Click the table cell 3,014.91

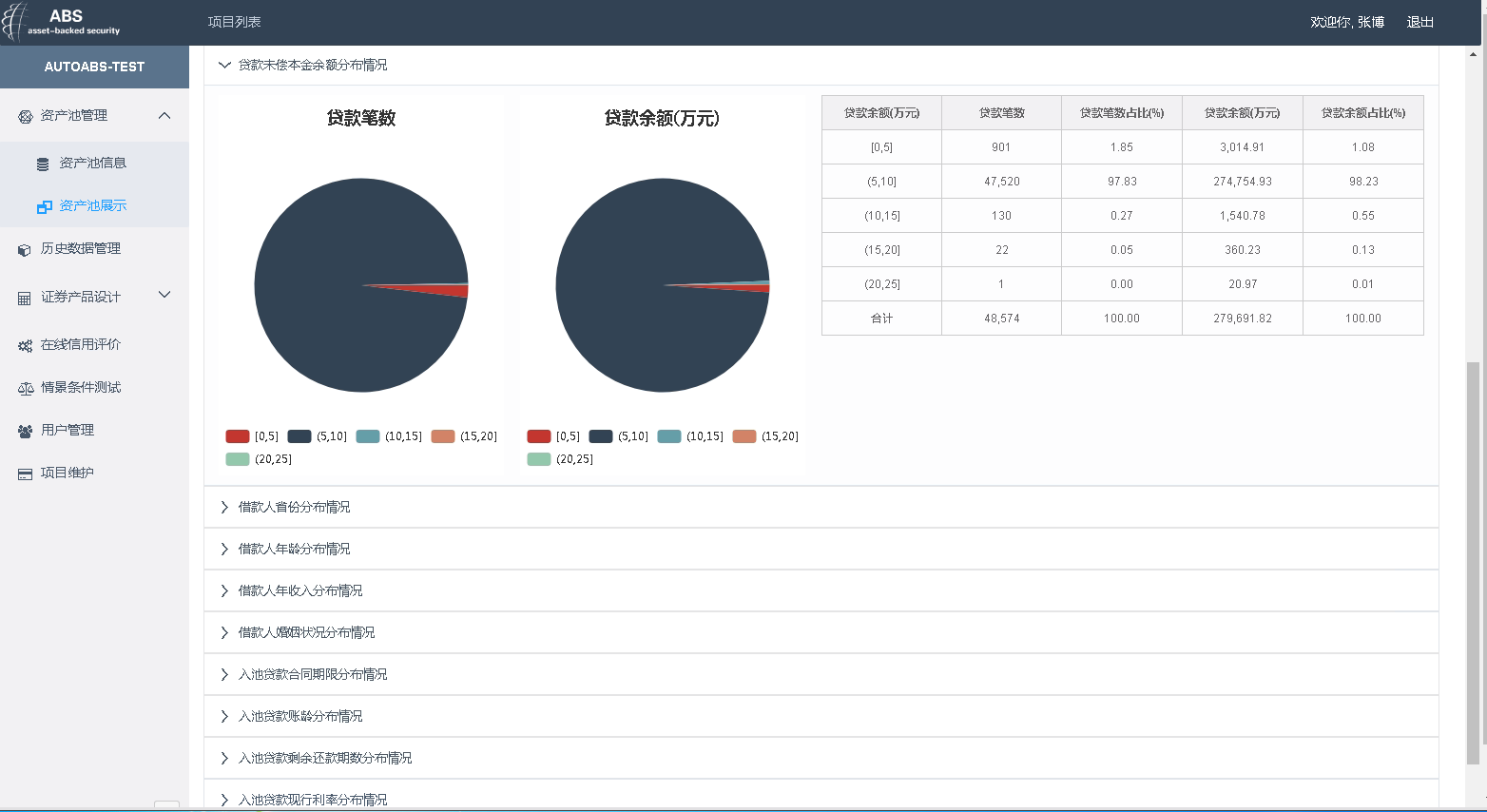pos(1243,147)
